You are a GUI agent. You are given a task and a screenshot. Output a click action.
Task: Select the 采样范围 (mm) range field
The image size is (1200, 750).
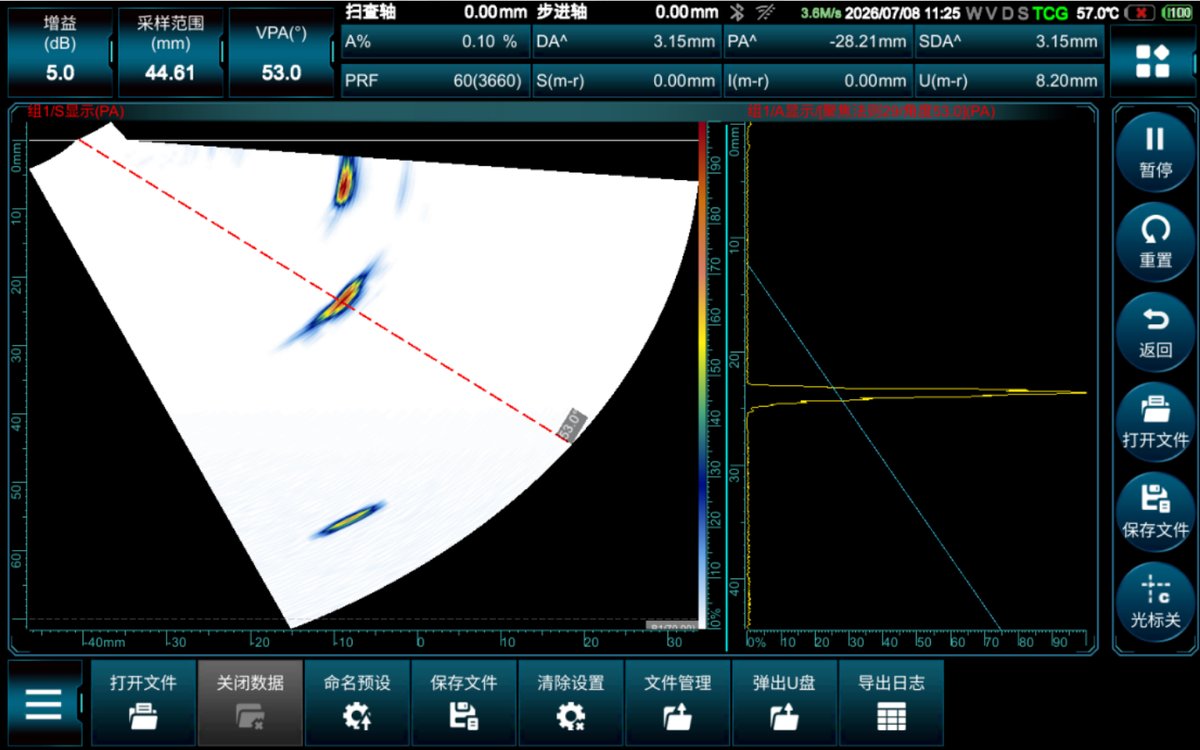170,53
